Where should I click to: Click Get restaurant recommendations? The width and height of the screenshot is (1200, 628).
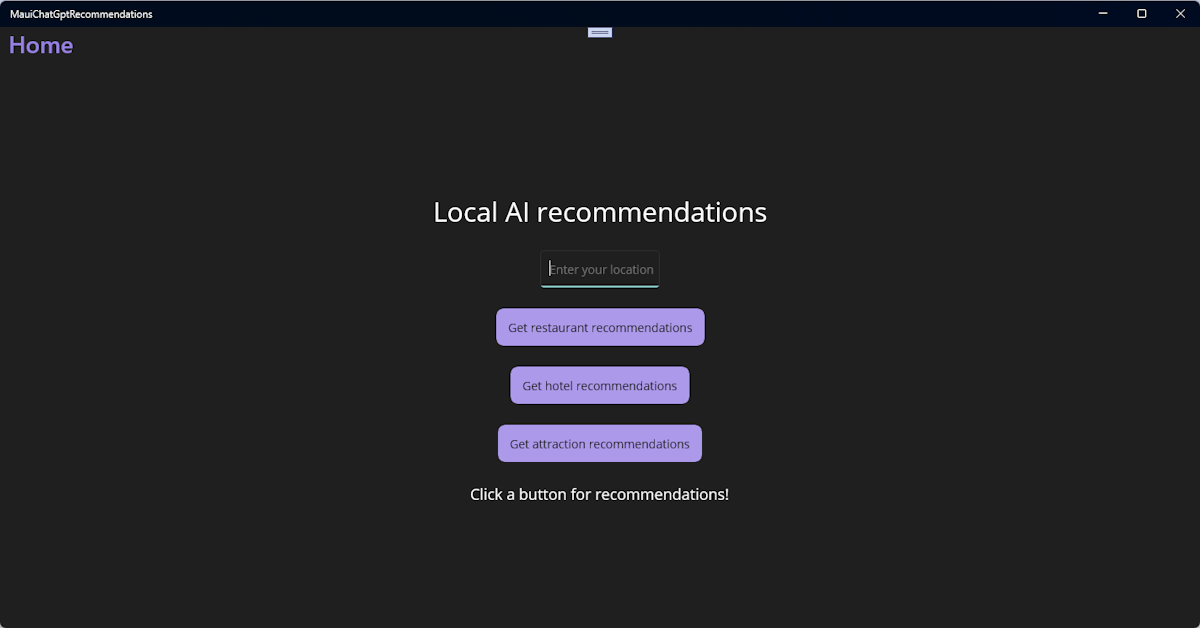click(x=600, y=327)
